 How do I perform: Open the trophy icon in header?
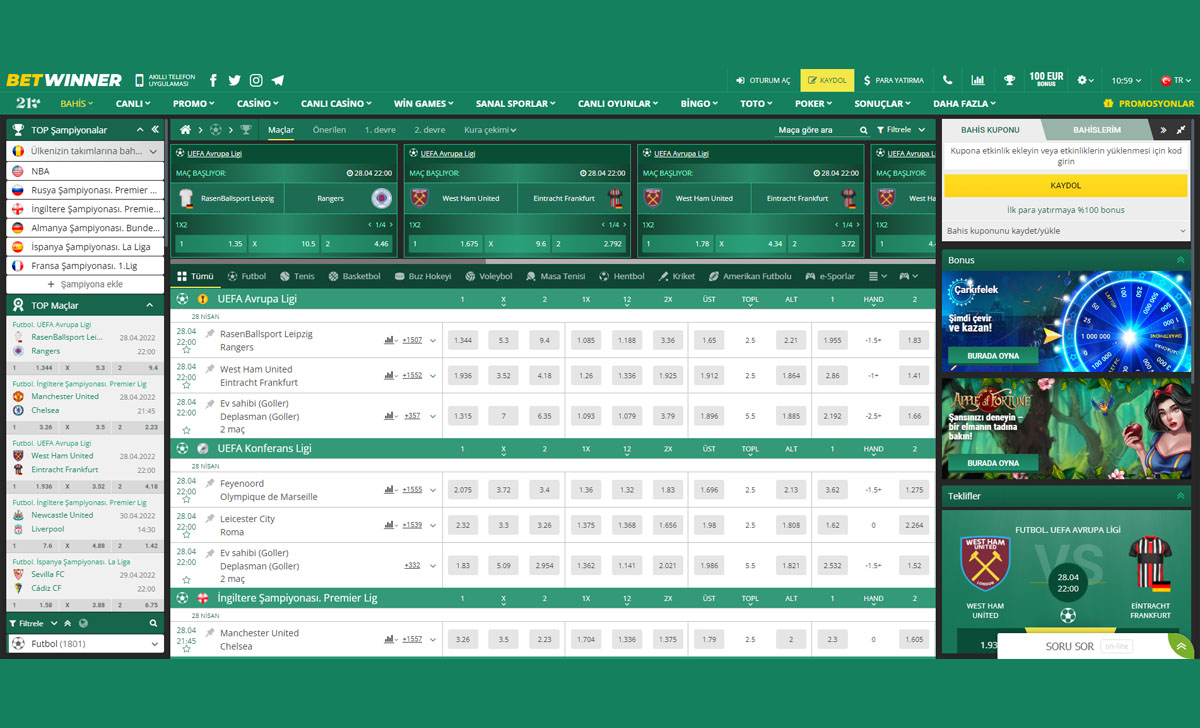[x=1010, y=80]
